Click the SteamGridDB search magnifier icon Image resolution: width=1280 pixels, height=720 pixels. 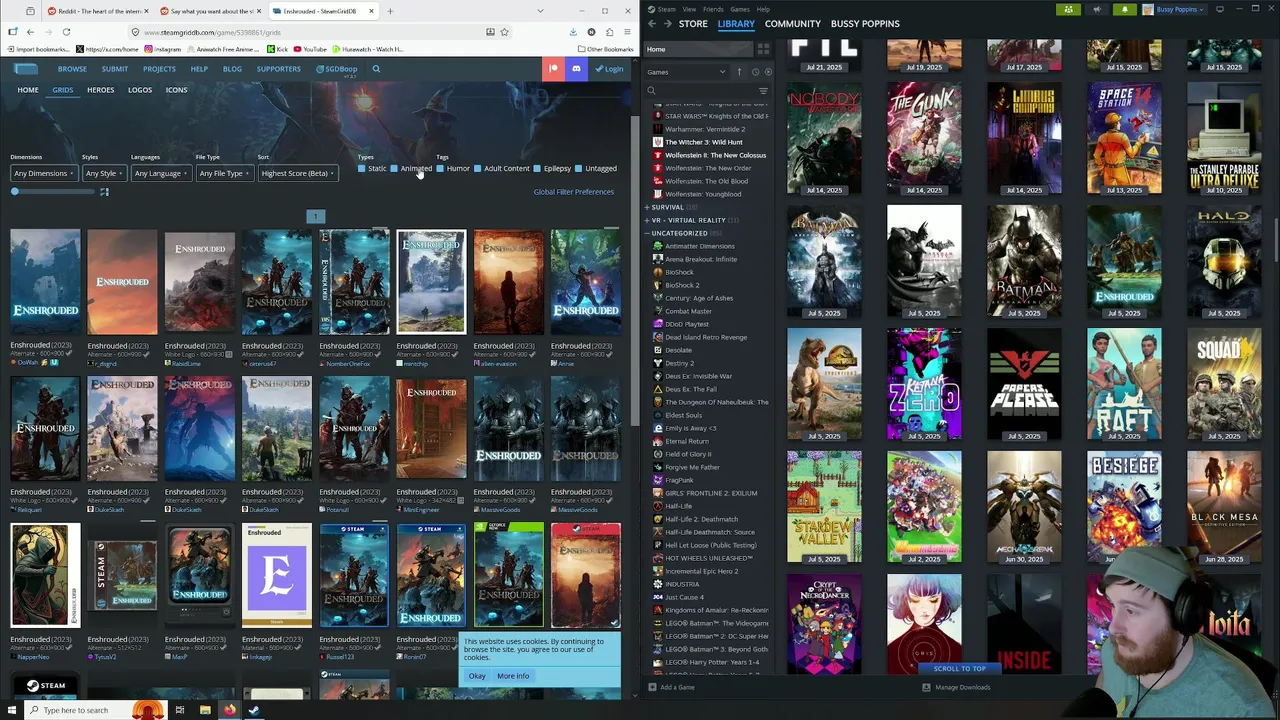pos(376,69)
